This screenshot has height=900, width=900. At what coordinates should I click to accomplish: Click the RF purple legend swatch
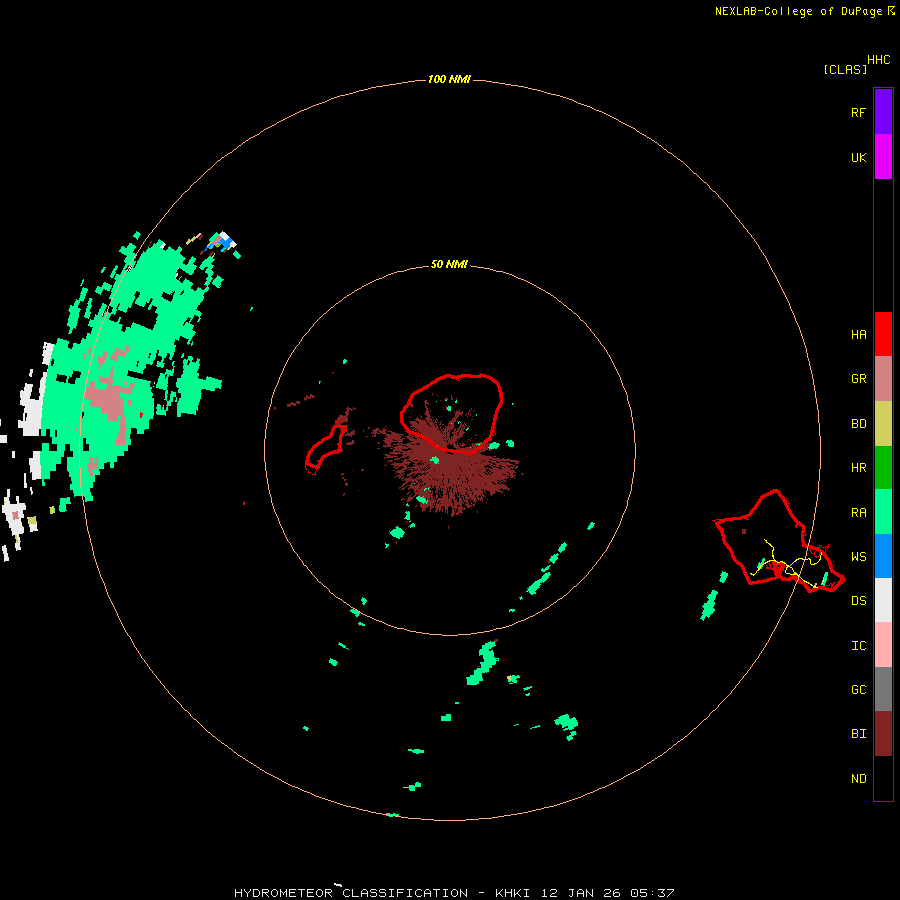click(883, 112)
